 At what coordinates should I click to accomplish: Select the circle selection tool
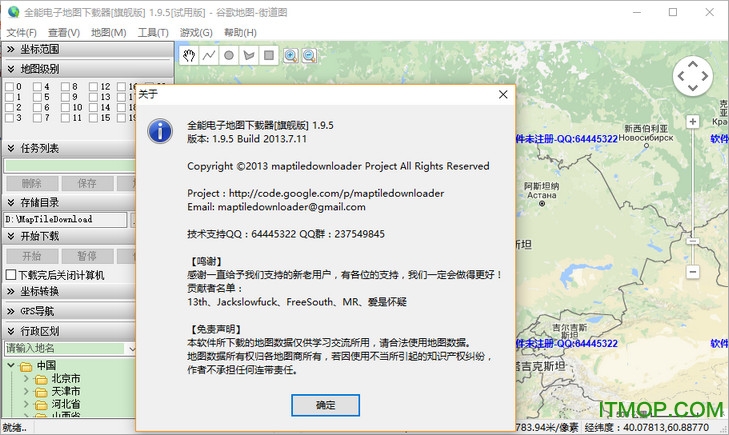(229, 56)
